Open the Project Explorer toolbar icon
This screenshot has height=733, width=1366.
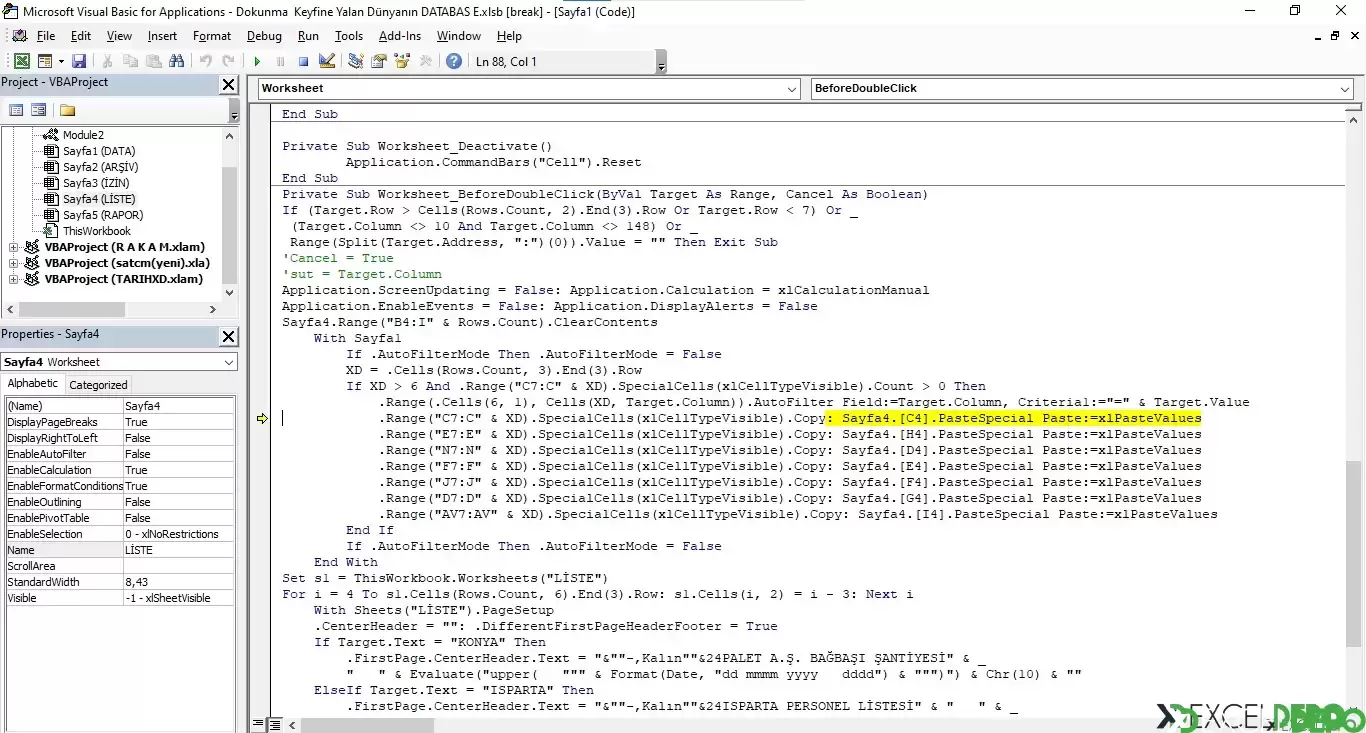coord(356,61)
